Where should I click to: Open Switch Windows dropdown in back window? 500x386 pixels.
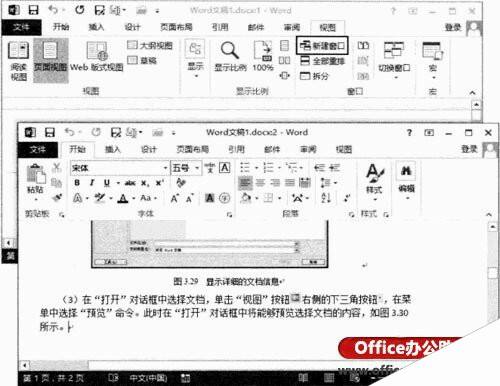394,60
